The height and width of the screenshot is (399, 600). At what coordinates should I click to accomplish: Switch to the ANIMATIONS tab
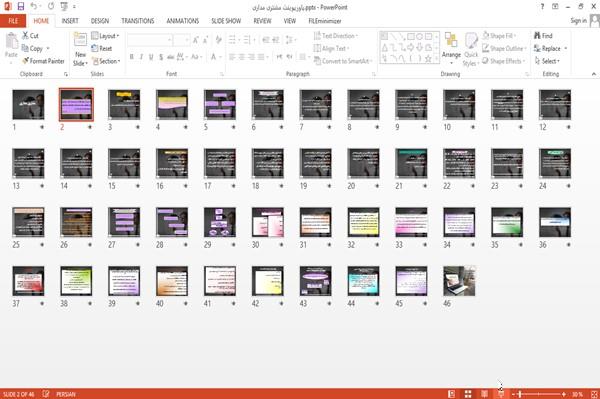[183, 21]
